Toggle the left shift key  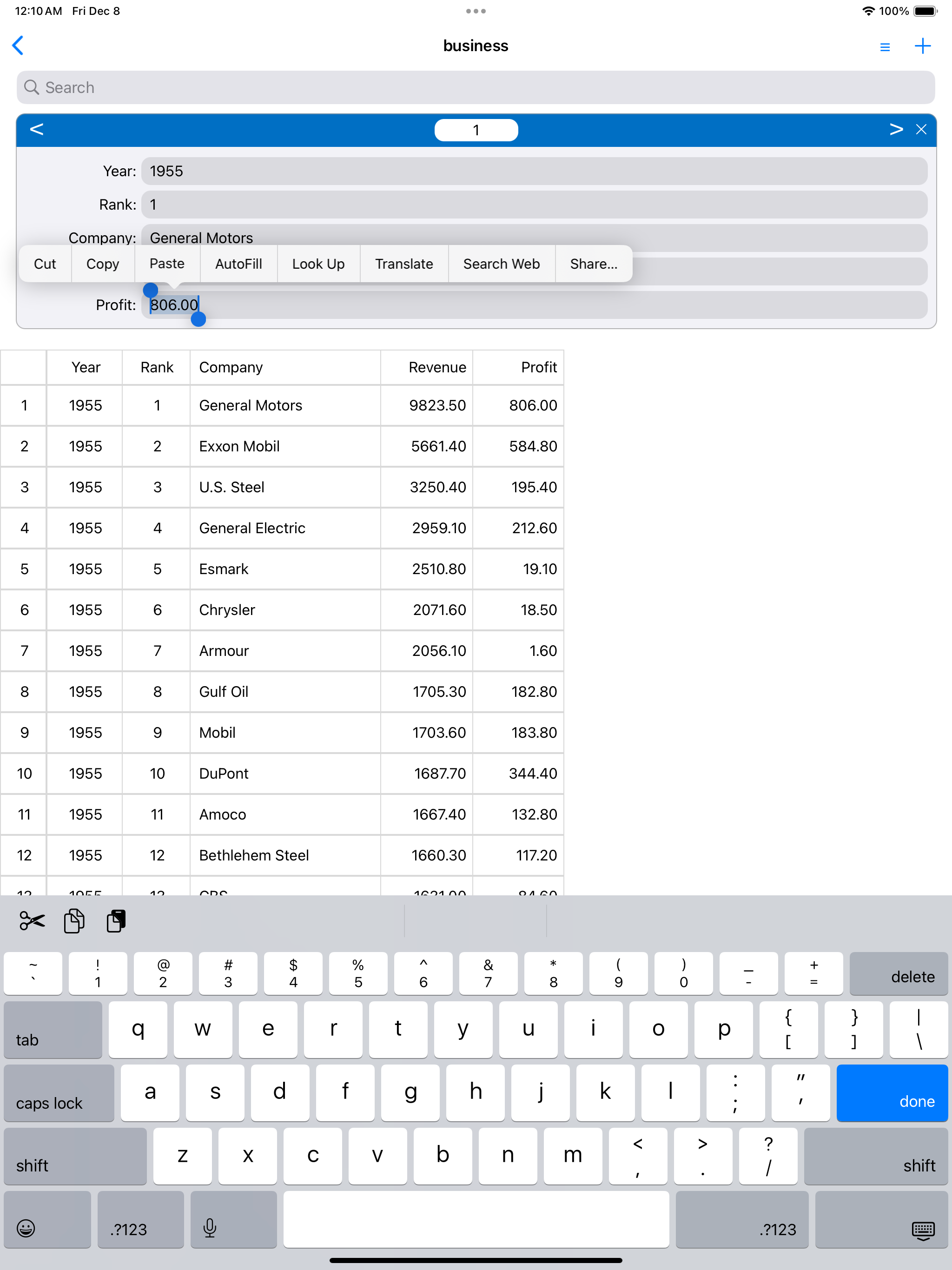[x=75, y=1156]
